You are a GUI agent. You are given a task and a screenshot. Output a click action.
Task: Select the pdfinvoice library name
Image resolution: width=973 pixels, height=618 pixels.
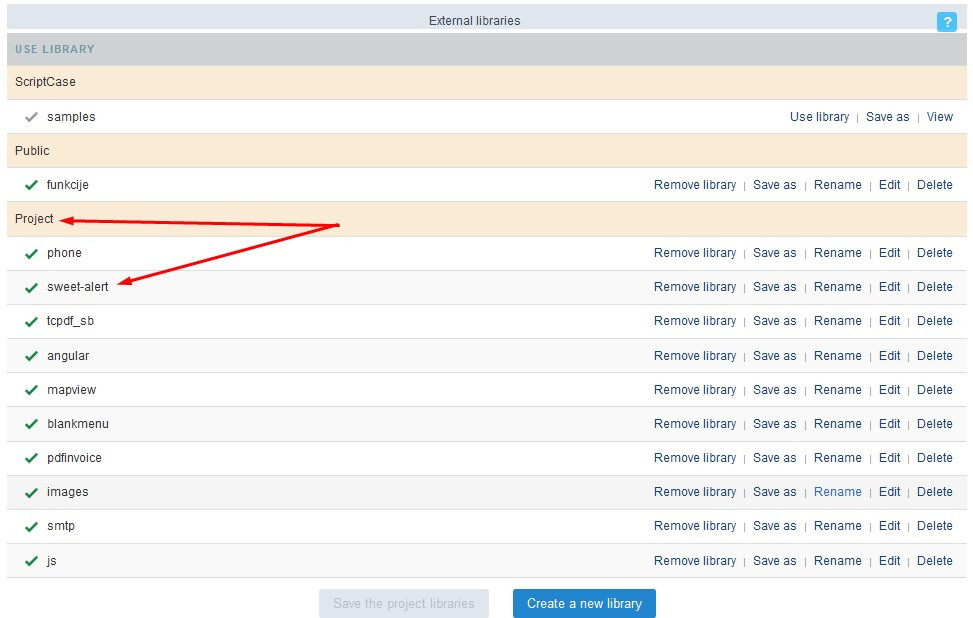[x=74, y=458]
